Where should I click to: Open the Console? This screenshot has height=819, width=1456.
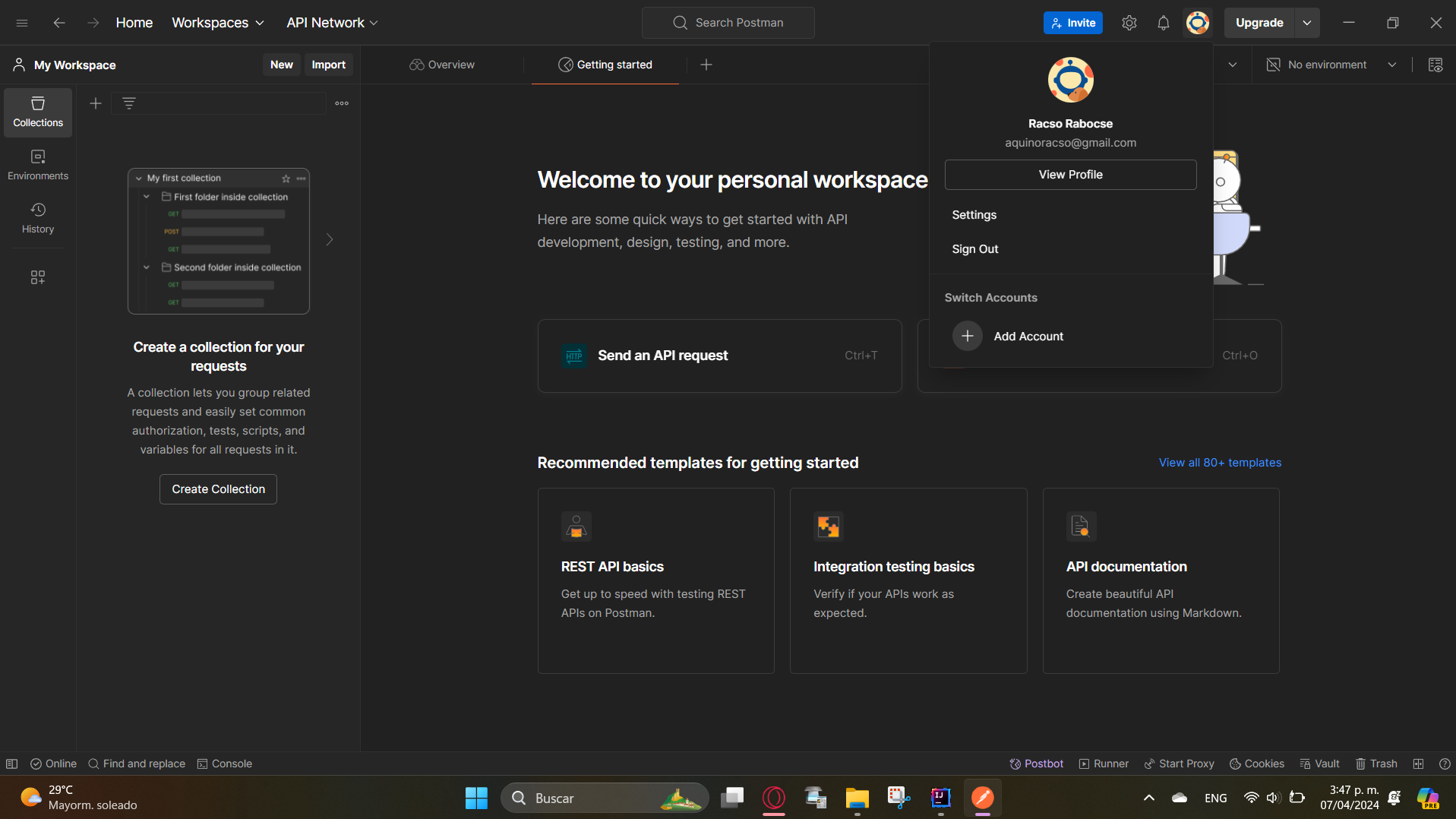[x=224, y=764]
